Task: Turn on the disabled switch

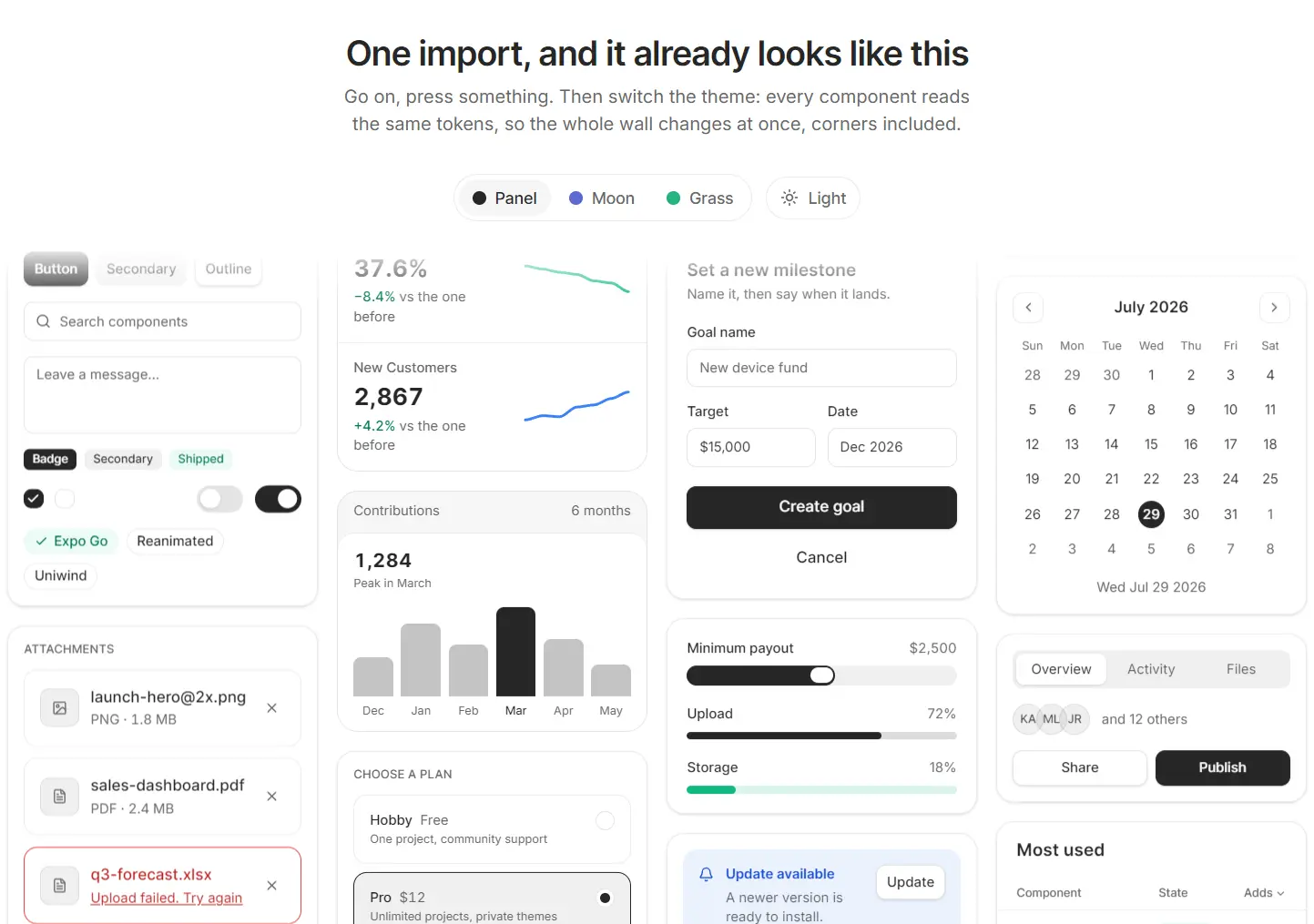Action: click(220, 499)
